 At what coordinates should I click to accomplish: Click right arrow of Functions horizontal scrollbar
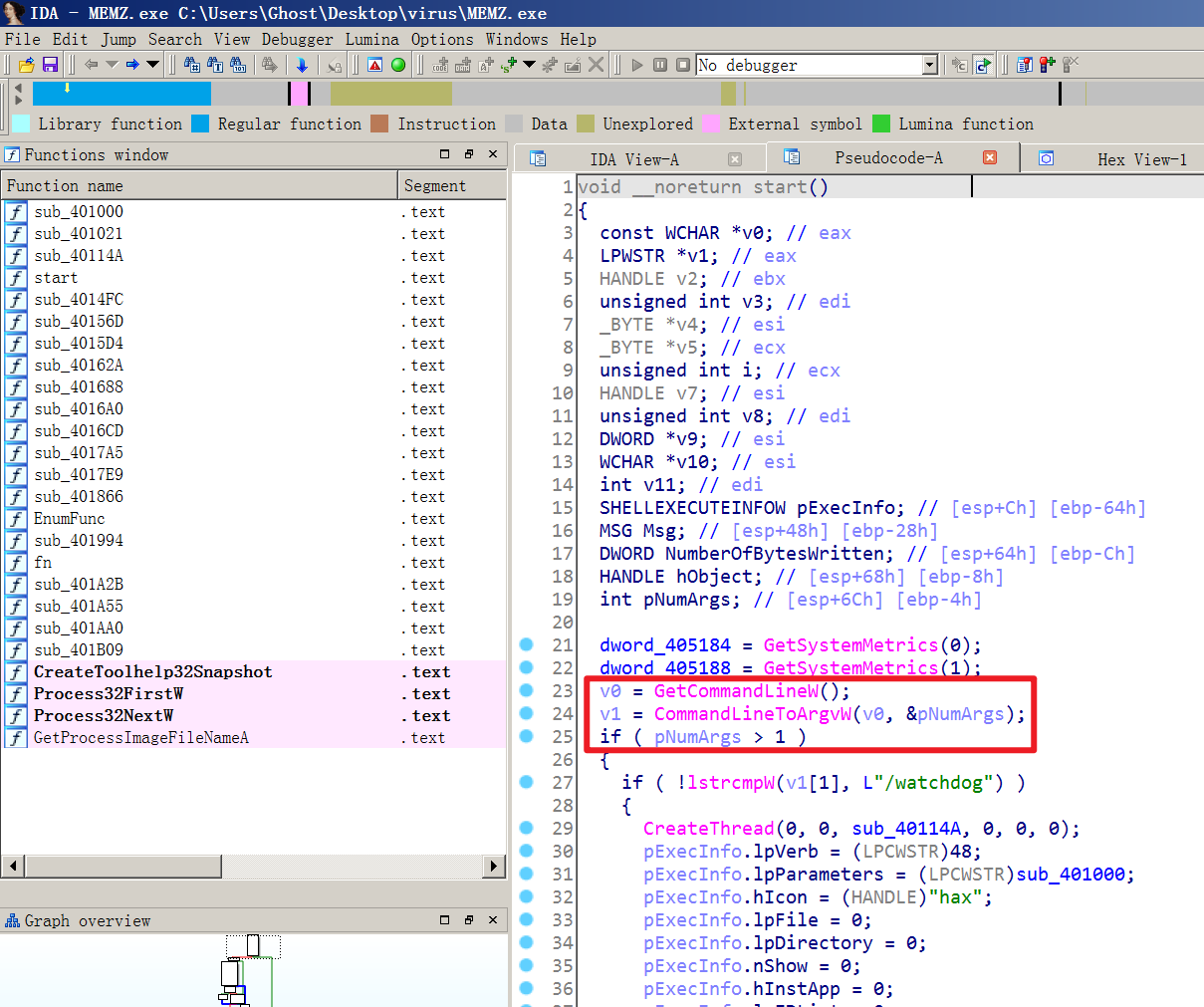coord(494,866)
